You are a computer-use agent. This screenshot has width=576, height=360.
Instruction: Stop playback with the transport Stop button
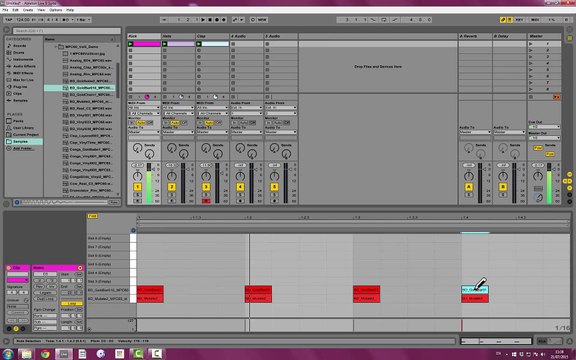210,20
